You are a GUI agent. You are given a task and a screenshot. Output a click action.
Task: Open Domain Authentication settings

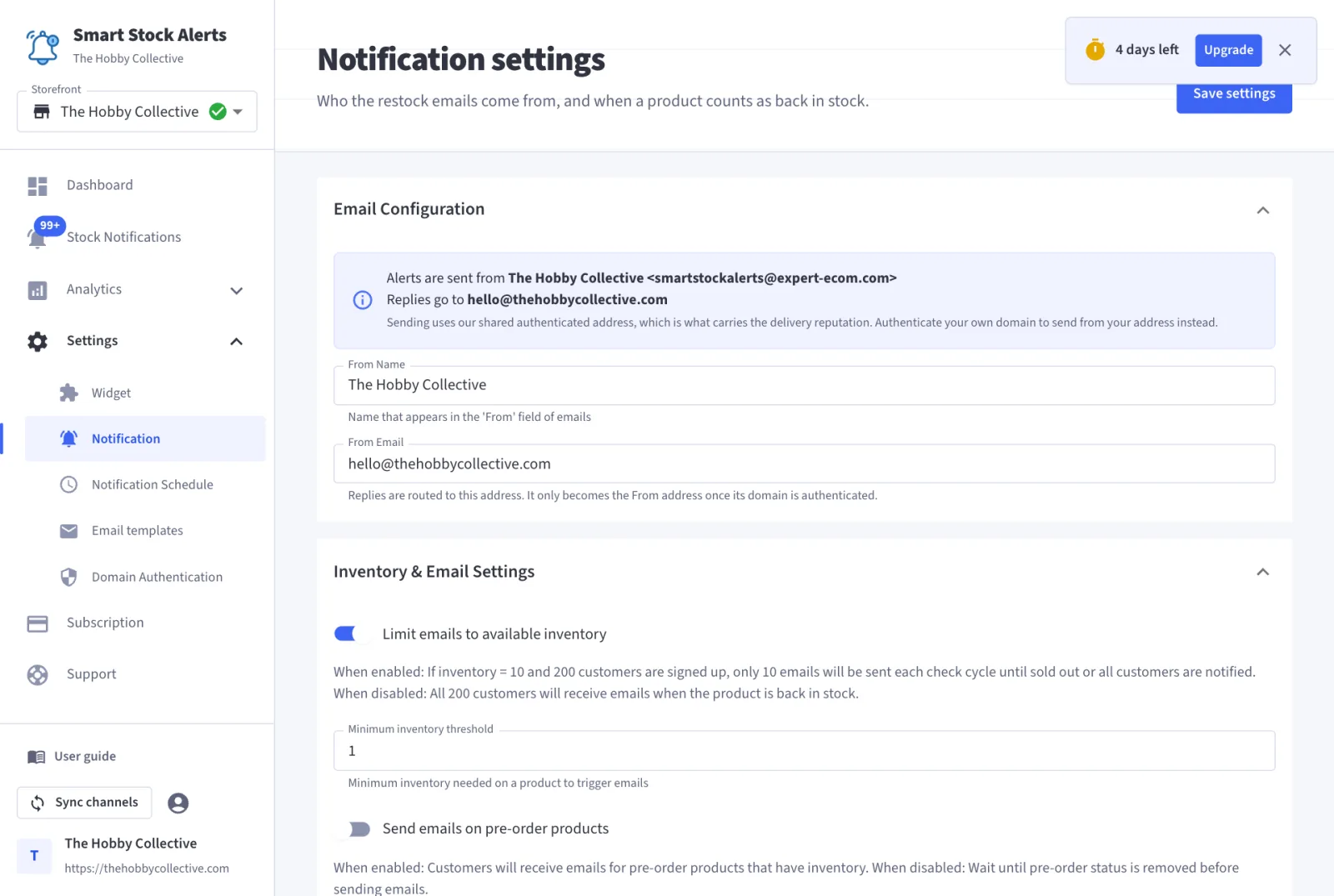pos(145,577)
